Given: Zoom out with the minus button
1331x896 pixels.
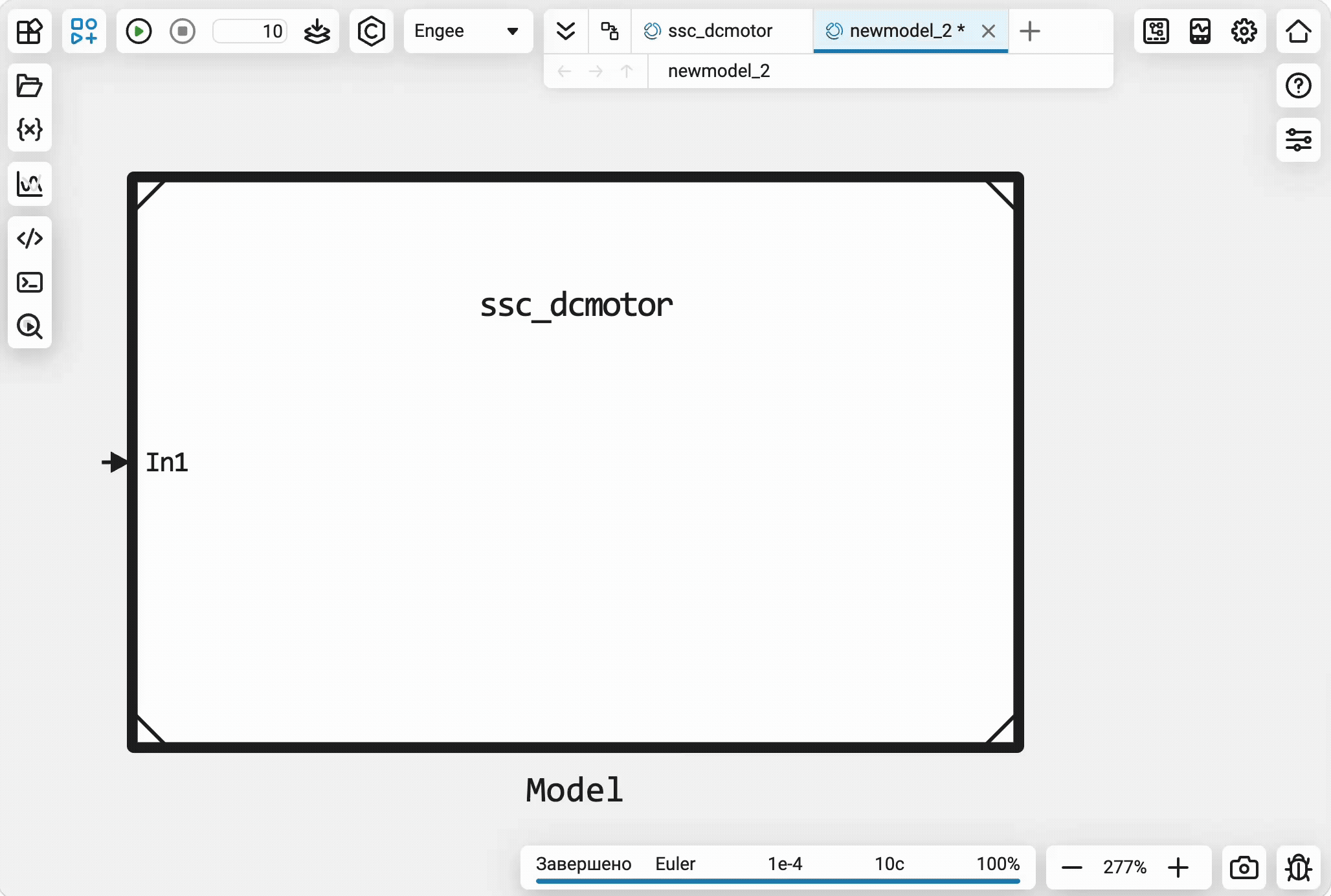Looking at the screenshot, I should [1072, 868].
